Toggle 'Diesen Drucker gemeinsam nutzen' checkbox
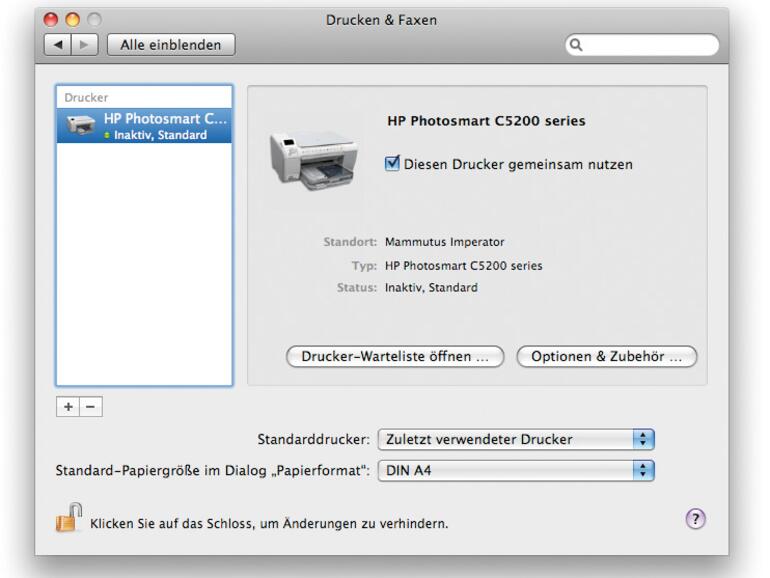The image size is (770, 578). (393, 164)
